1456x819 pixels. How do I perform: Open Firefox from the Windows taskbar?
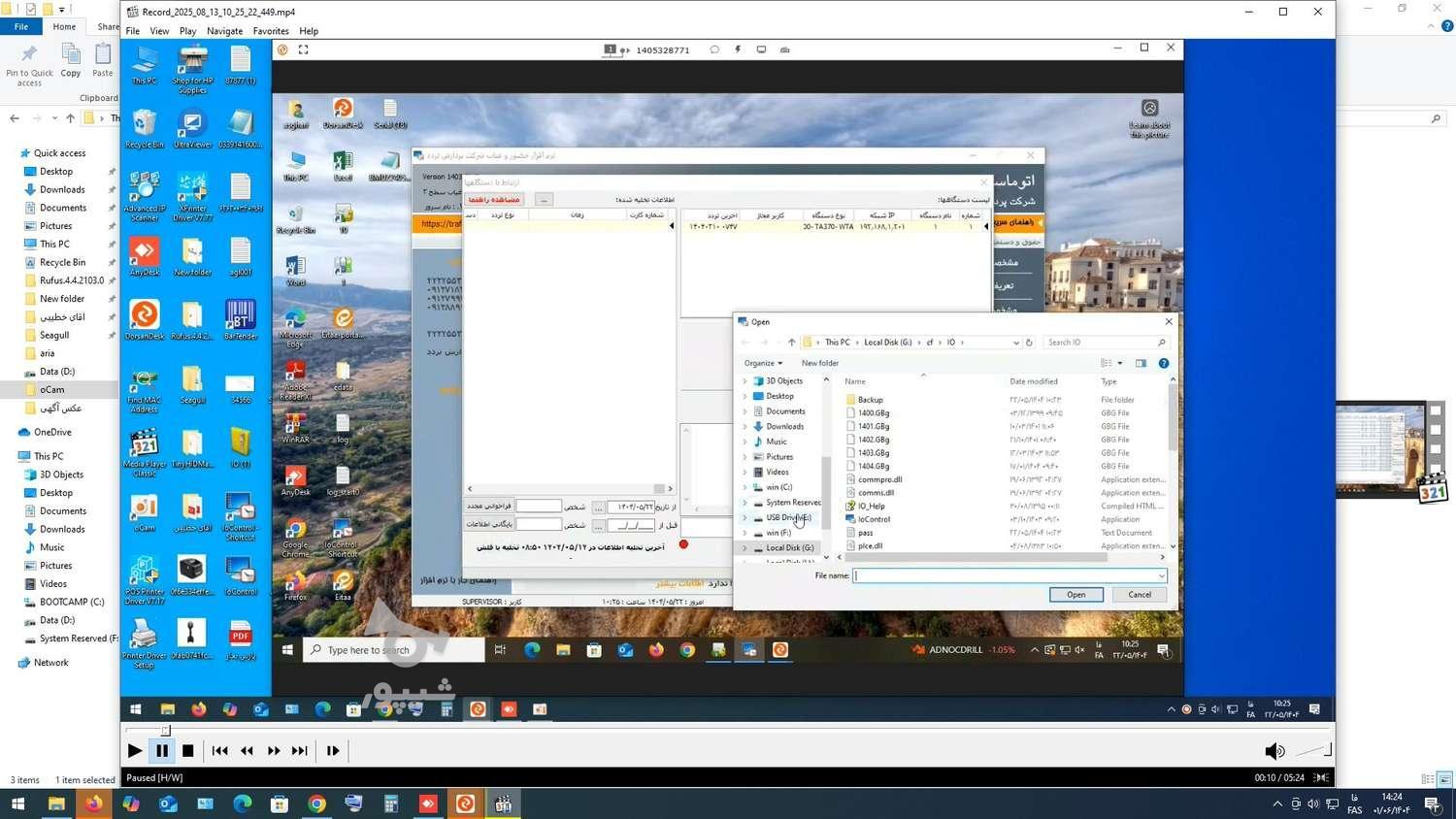tap(93, 803)
